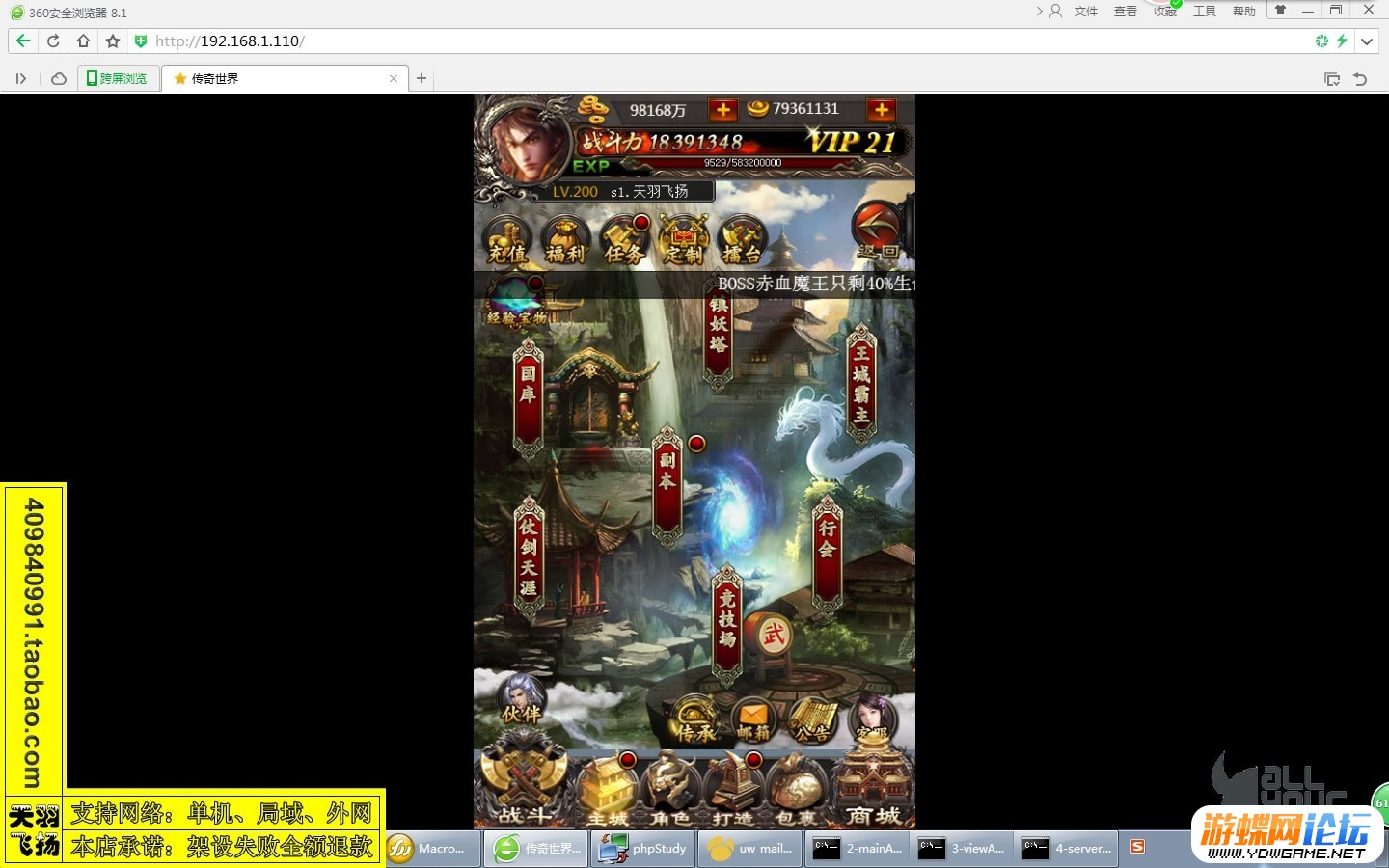Open phpStudy in taskbar
This screenshot has width=1389, height=868.
click(x=643, y=849)
